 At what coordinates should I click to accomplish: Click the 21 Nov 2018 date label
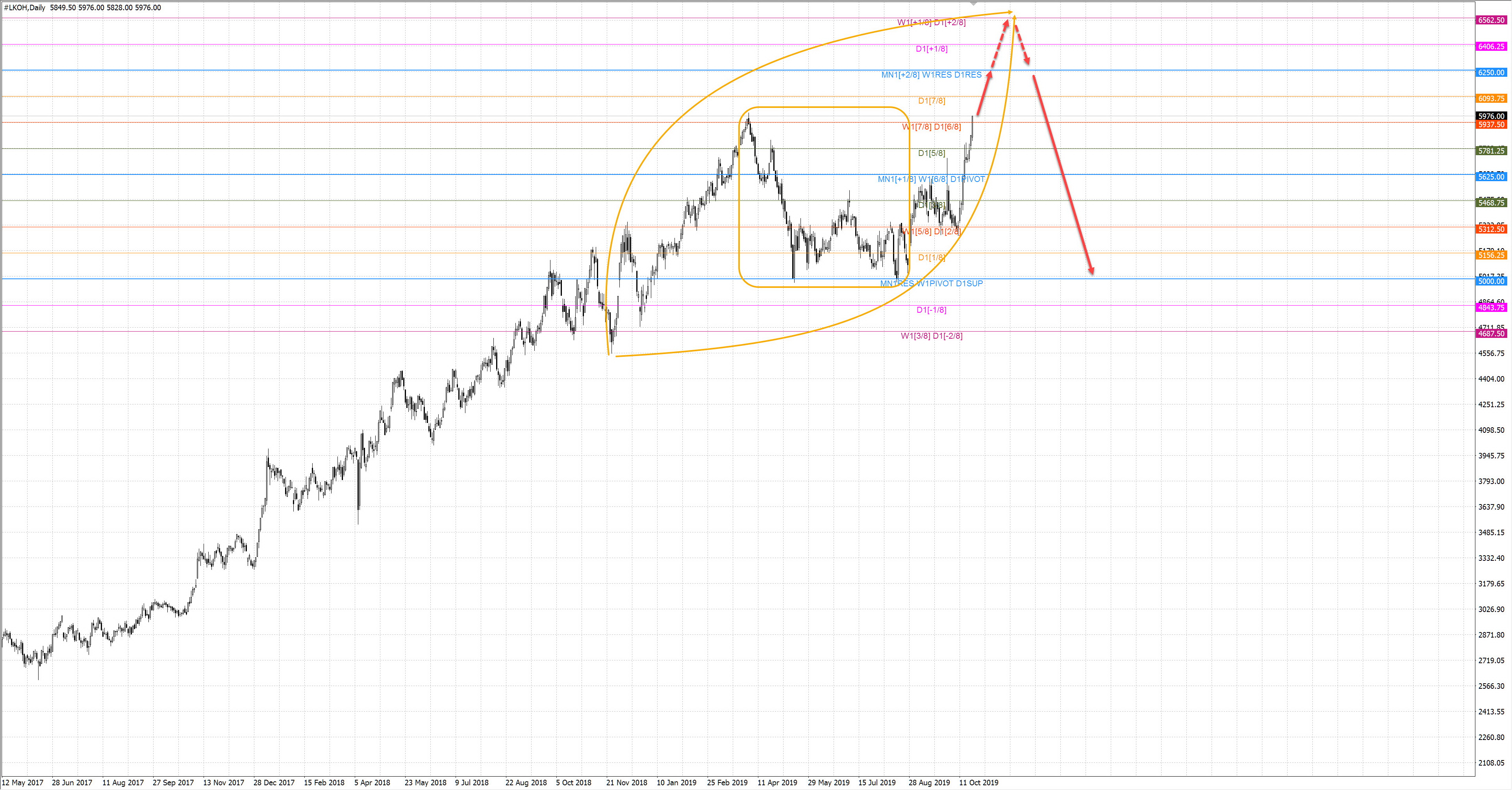click(626, 783)
